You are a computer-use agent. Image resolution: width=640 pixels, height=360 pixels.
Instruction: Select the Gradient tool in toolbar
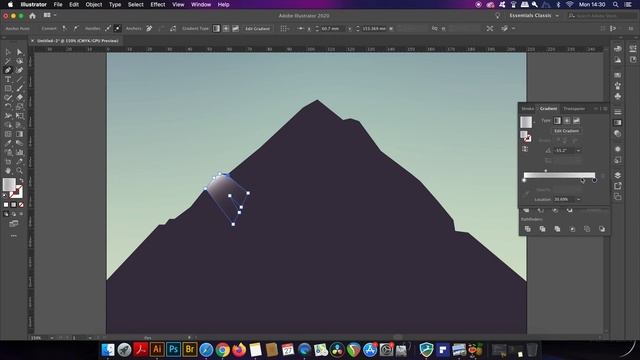point(19,134)
